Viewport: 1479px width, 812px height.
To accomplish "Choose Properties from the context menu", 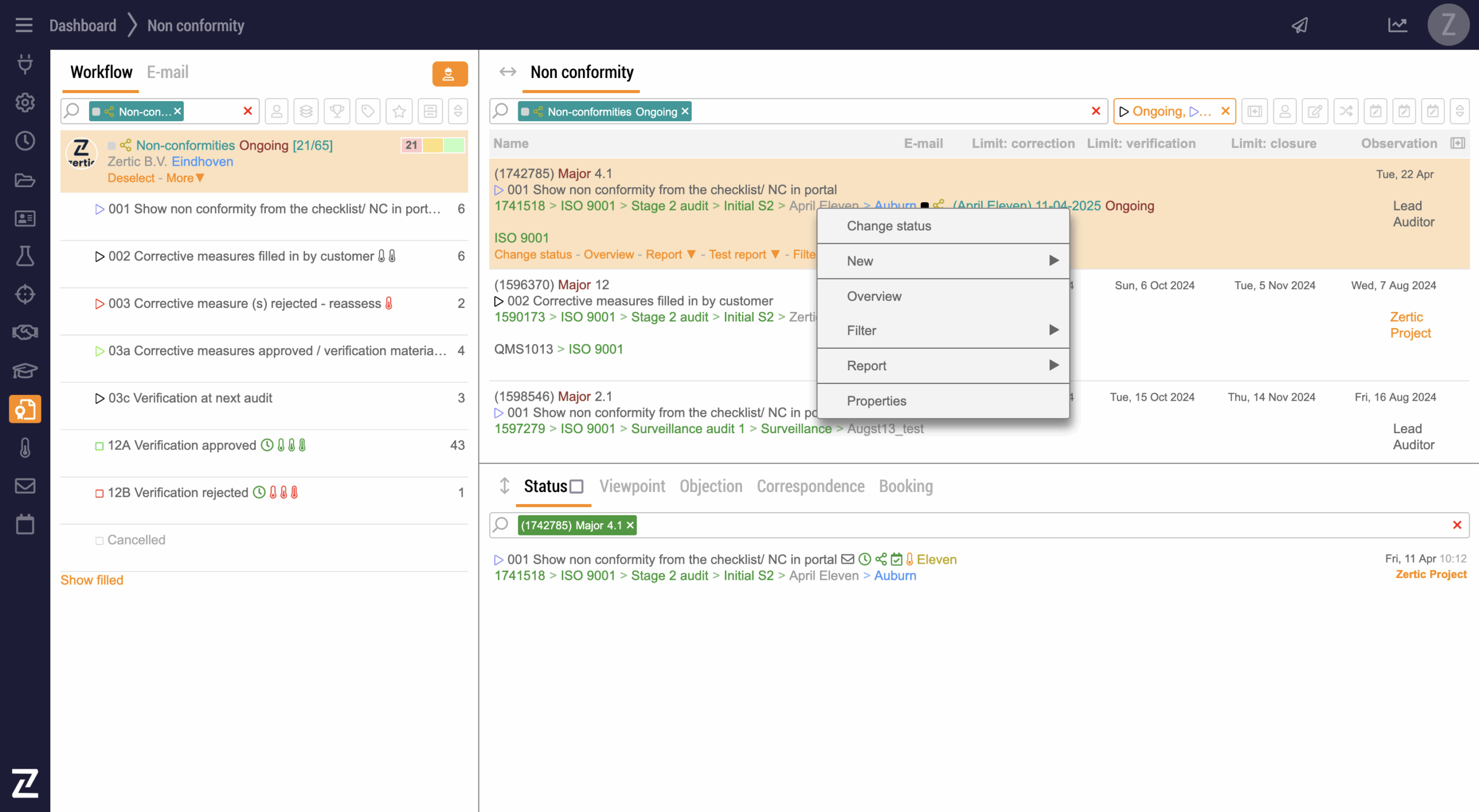I will 876,401.
